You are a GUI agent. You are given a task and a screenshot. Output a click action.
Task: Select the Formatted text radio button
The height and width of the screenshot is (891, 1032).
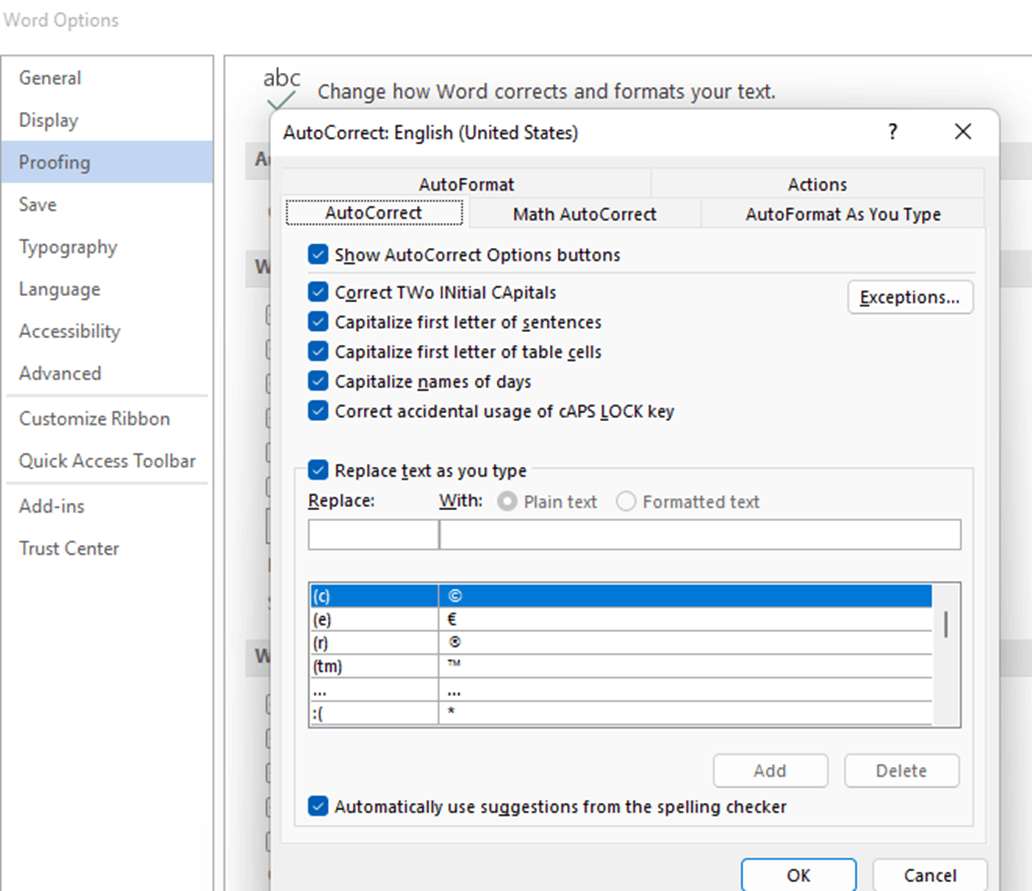point(625,501)
